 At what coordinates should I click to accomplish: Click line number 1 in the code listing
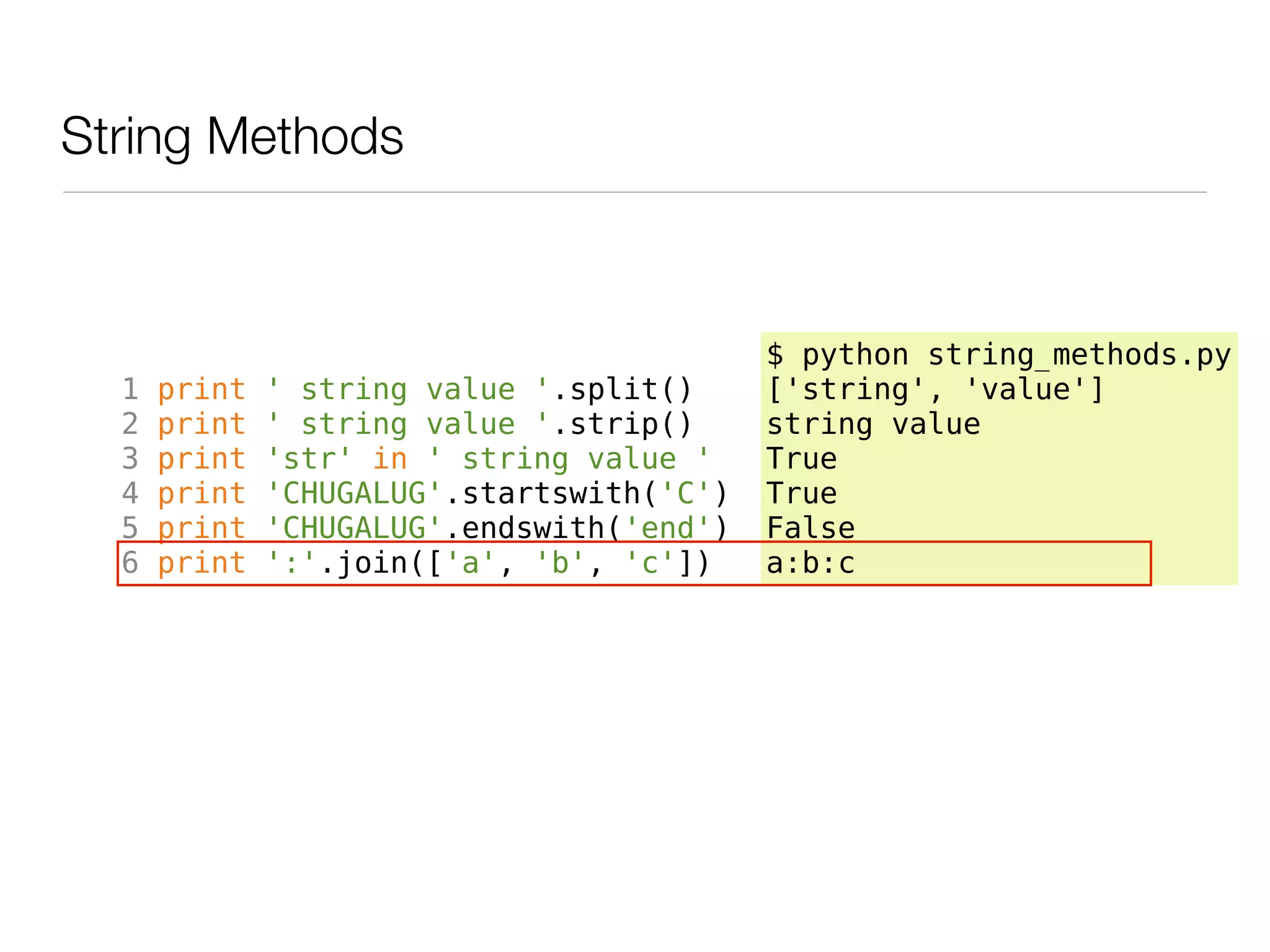click(130, 390)
